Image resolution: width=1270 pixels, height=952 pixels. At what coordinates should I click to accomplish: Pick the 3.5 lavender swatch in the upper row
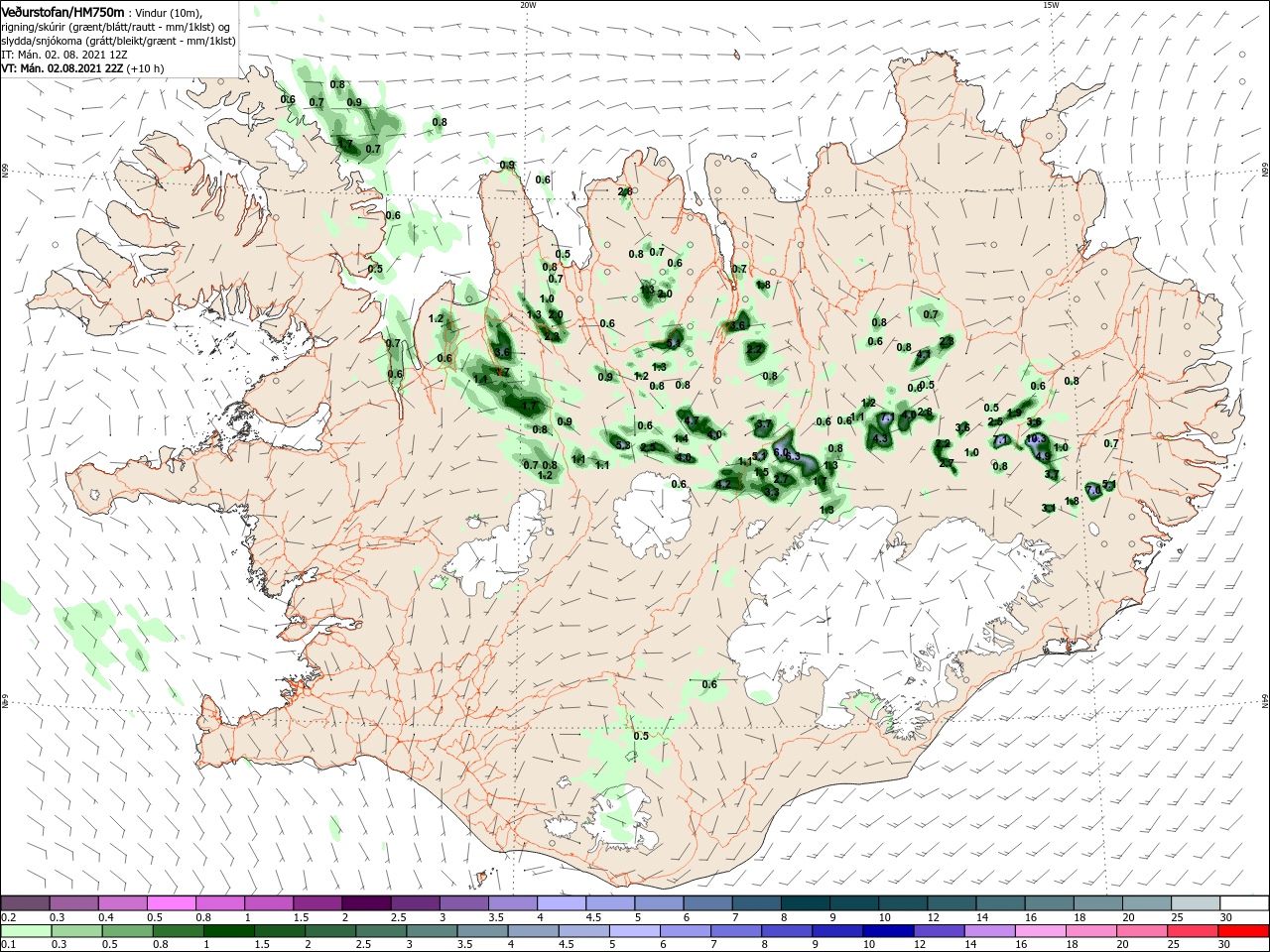[512, 902]
